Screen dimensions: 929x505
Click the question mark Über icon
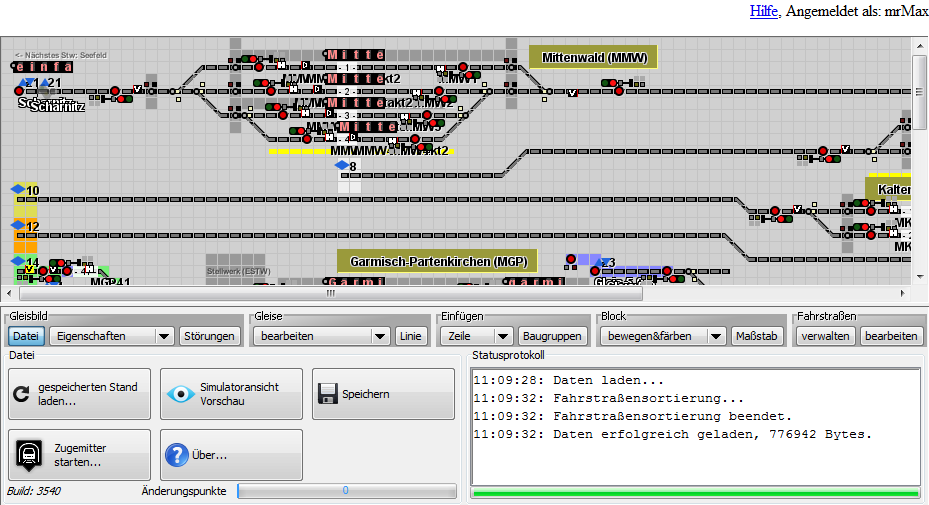176,455
